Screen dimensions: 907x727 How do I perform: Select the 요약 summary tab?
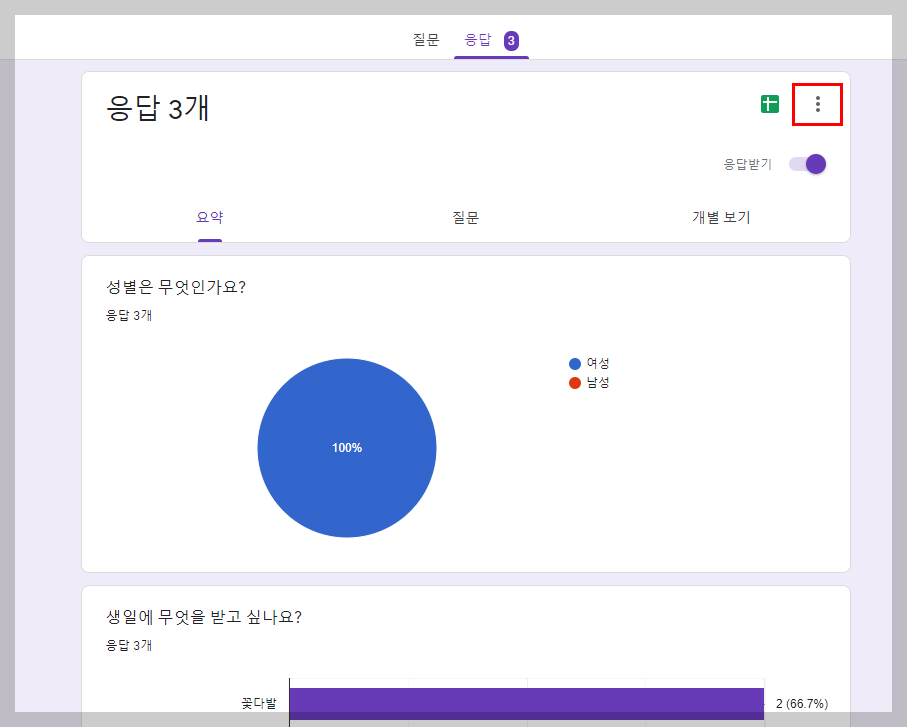click(x=210, y=216)
